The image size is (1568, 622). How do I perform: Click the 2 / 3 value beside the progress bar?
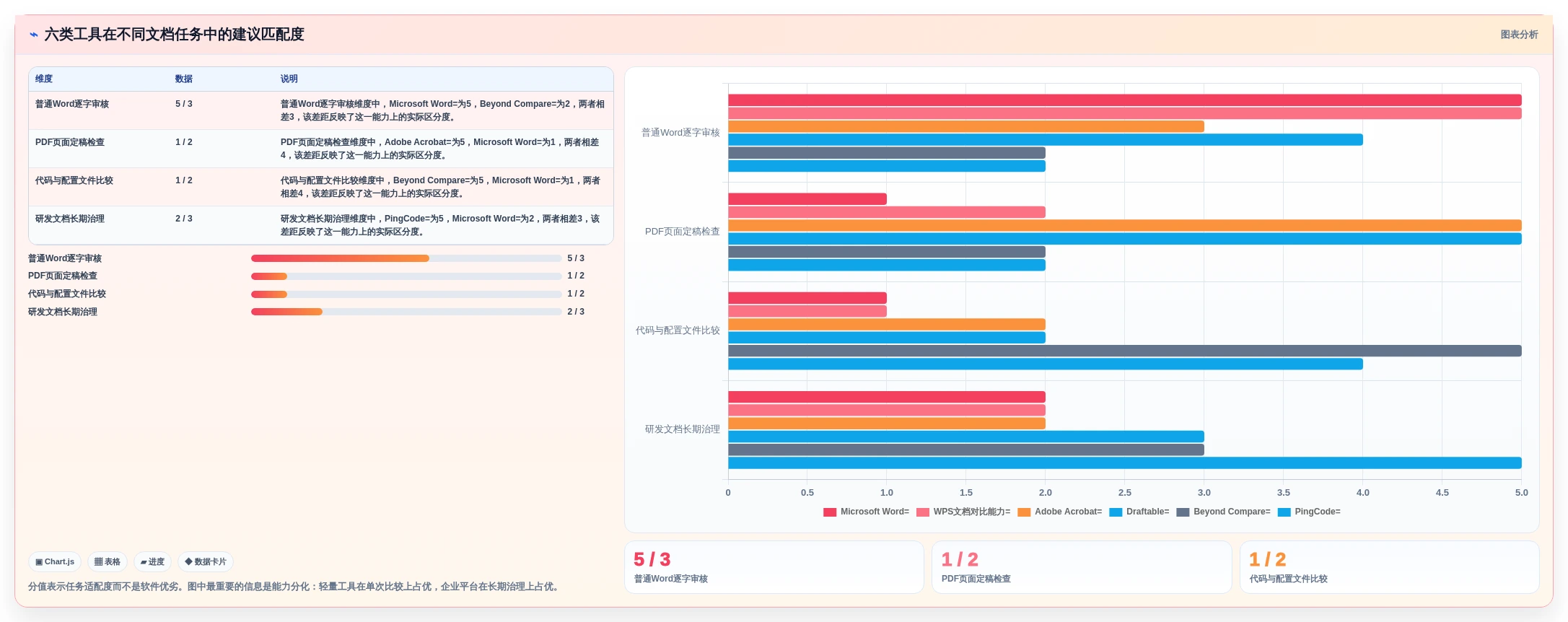[x=576, y=312]
